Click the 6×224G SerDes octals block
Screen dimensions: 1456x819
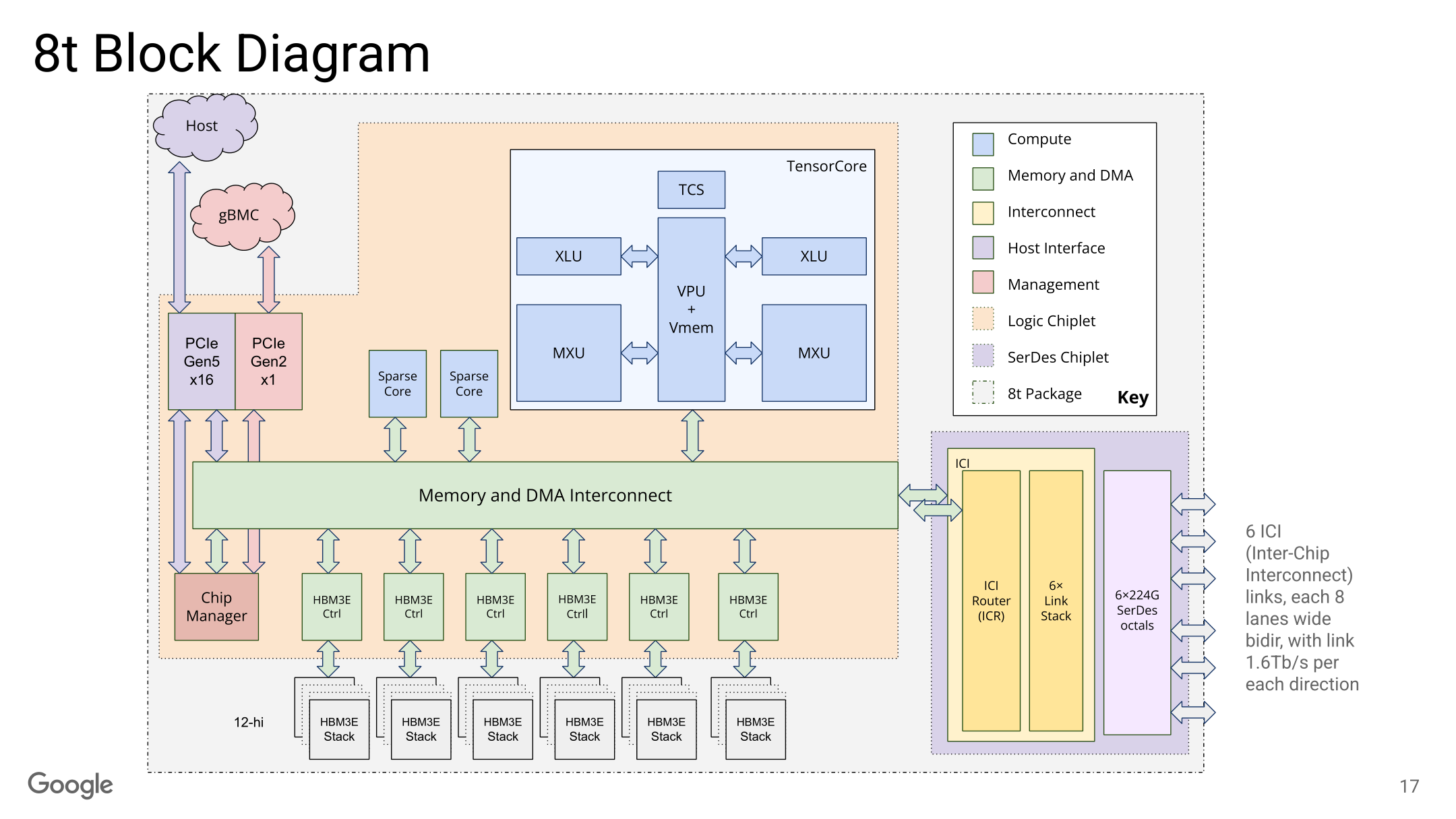(1137, 603)
